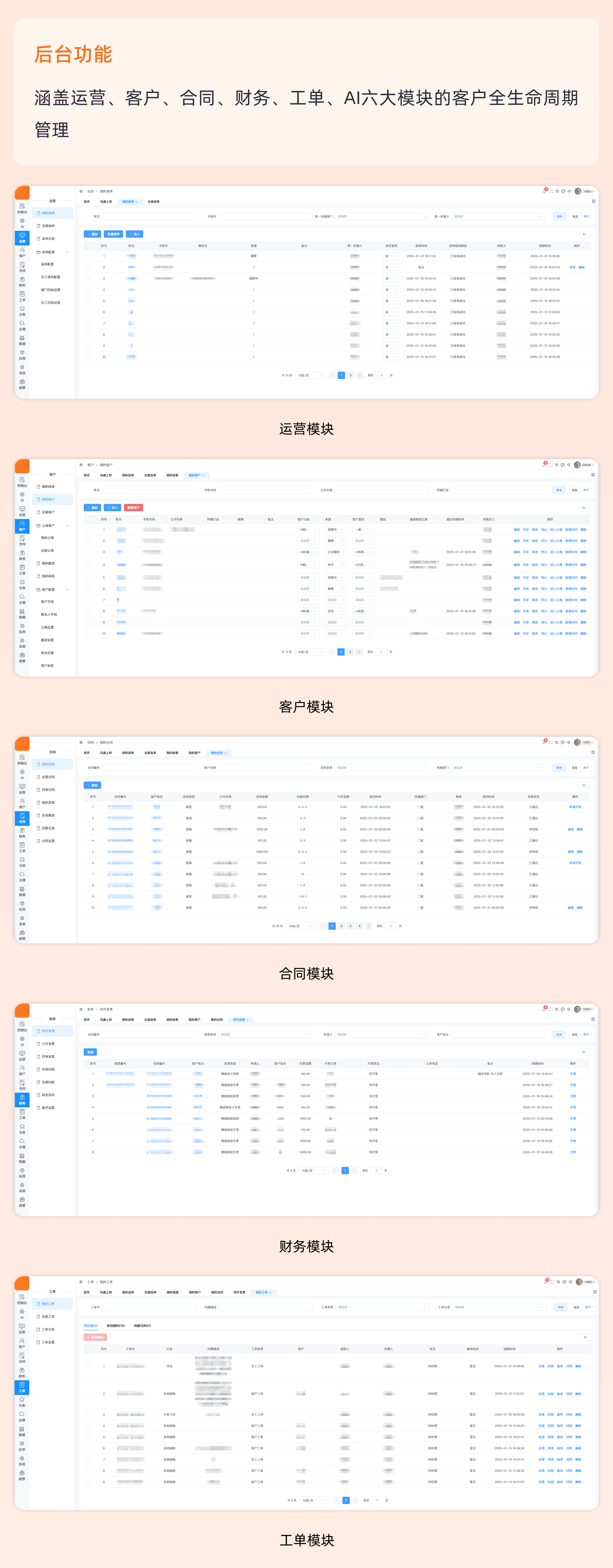The image size is (613, 1568).
Task: Click fullscreen icon in 财务 module header
Action: point(550,1009)
